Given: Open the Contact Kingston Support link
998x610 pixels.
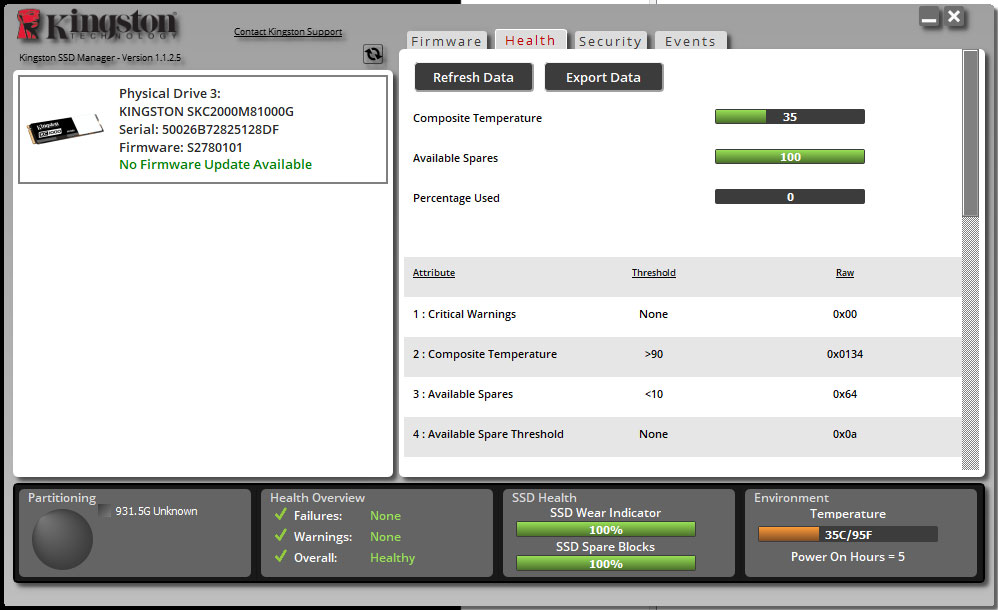Looking at the screenshot, I should point(288,31).
